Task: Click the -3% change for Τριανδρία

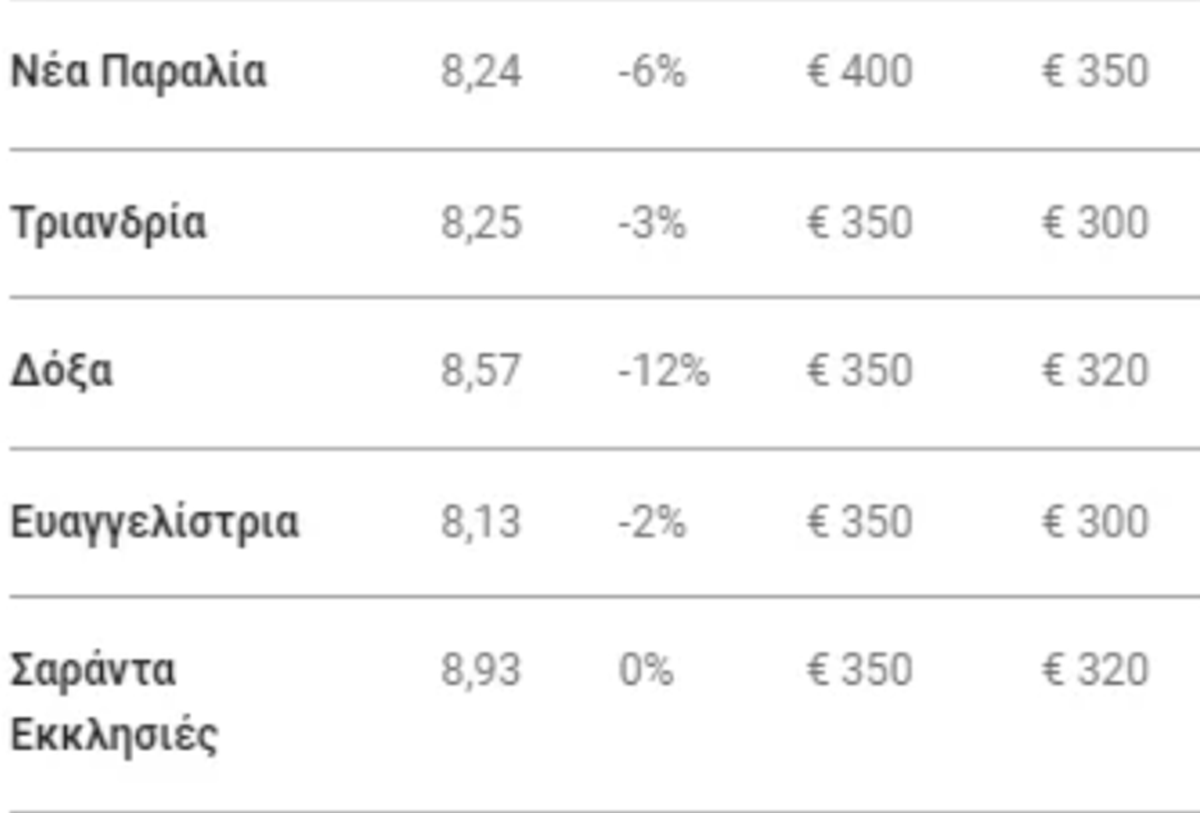Action: point(652,223)
